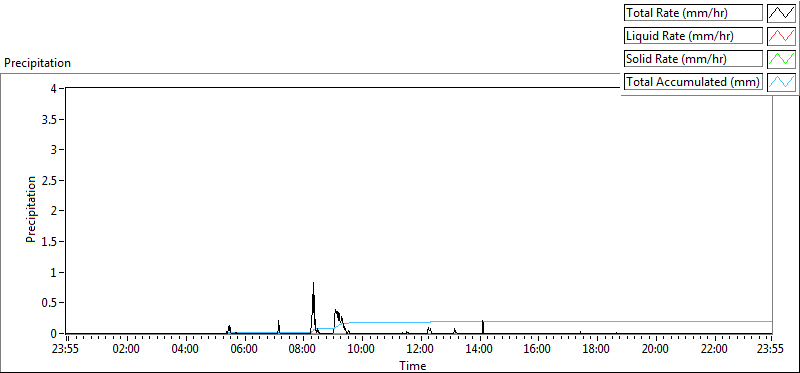Click the x-axis label 02:00
The width and height of the screenshot is (800, 373).
126,349
